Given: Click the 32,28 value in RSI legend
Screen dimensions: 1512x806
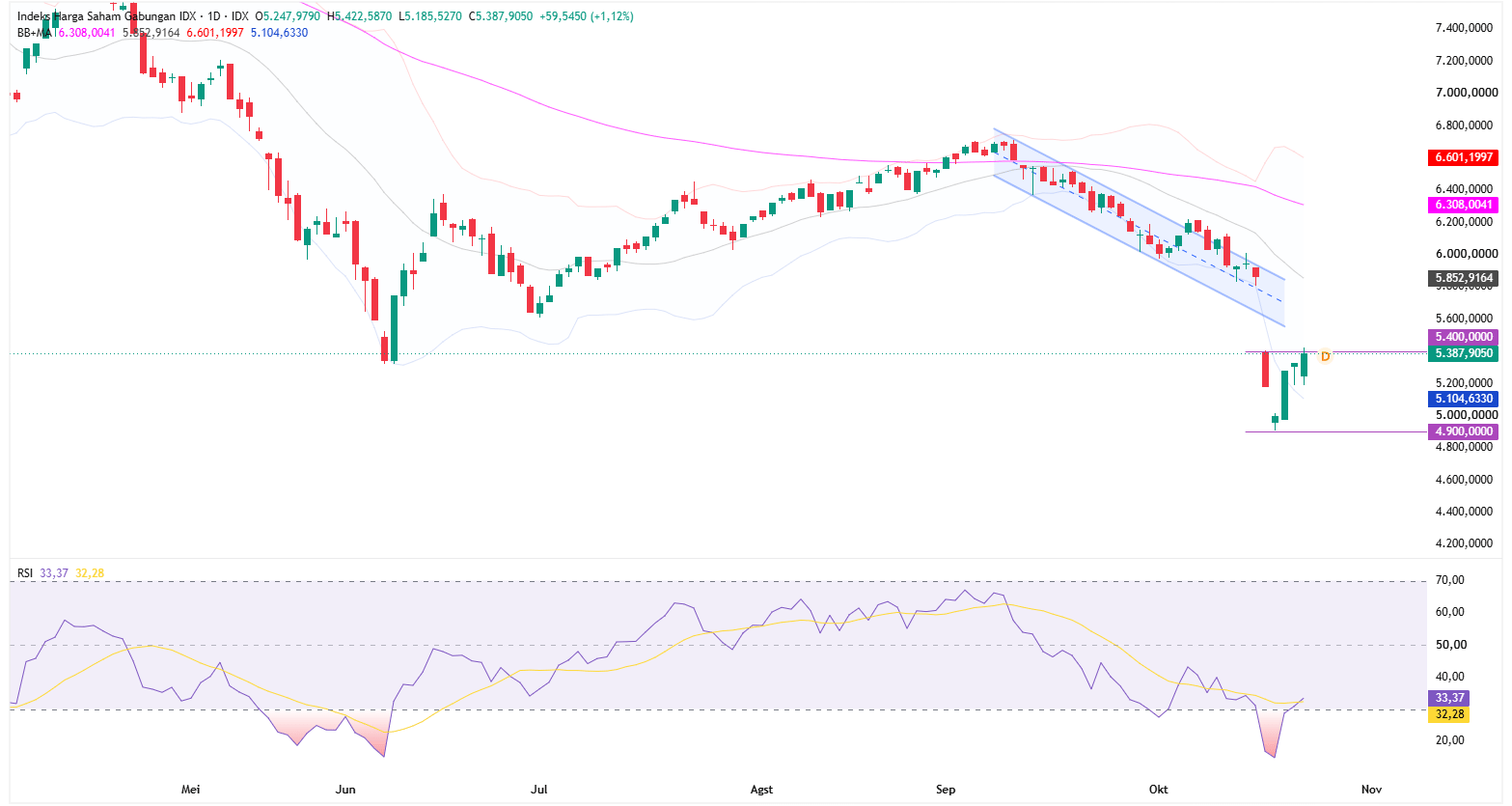Looking at the screenshot, I should (x=90, y=573).
